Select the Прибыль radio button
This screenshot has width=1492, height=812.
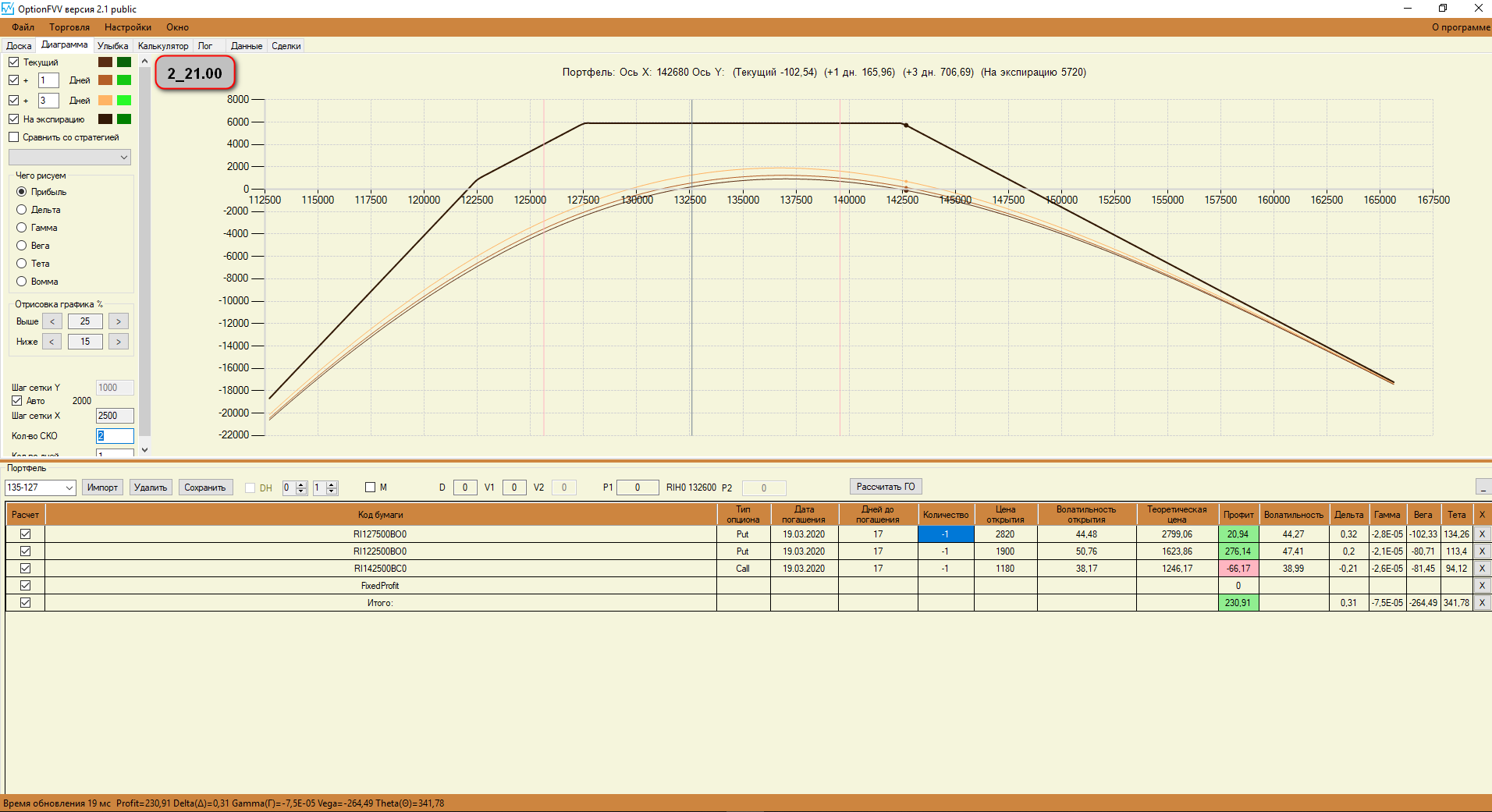(x=22, y=192)
